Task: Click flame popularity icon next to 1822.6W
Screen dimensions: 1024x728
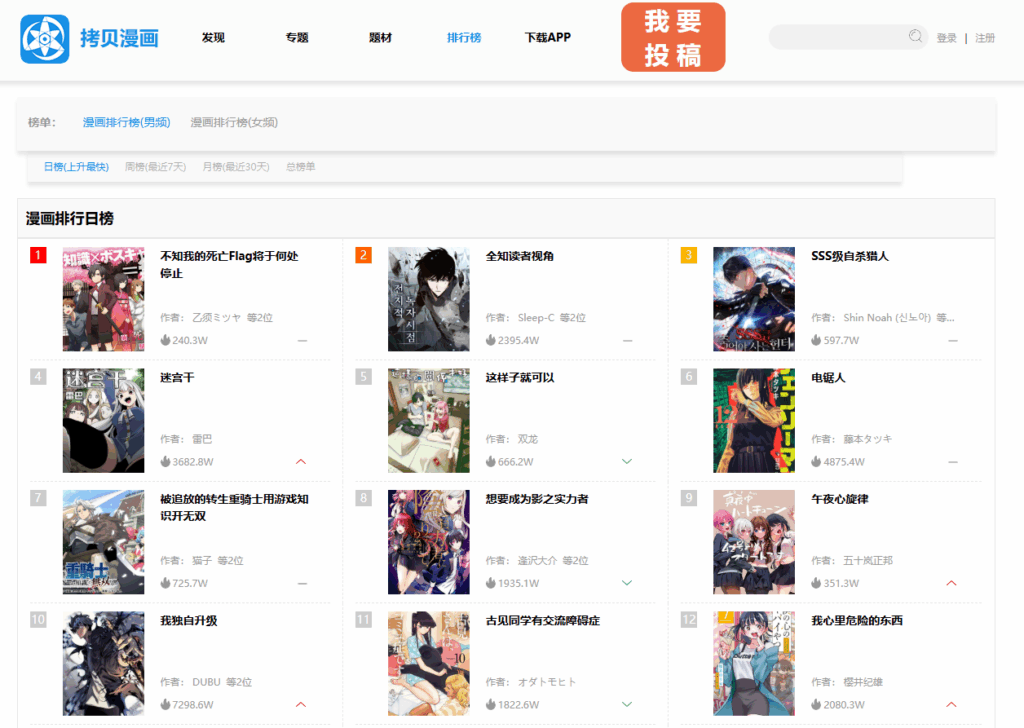Action: click(490, 704)
